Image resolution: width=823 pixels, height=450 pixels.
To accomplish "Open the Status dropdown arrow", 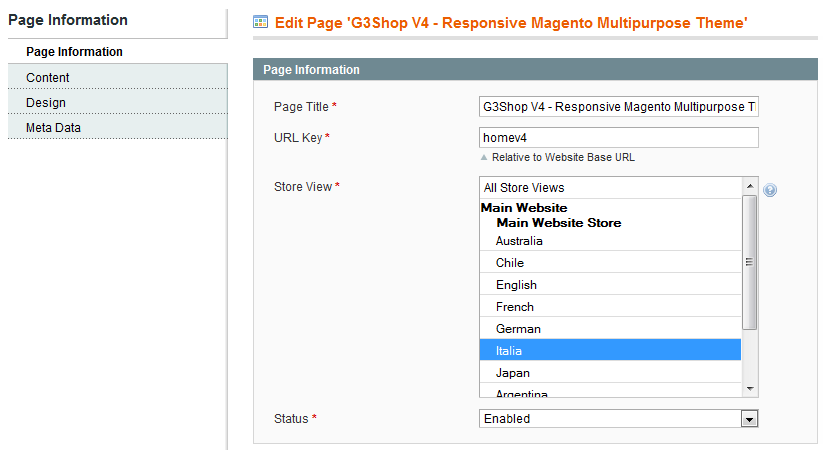I will coord(749,419).
